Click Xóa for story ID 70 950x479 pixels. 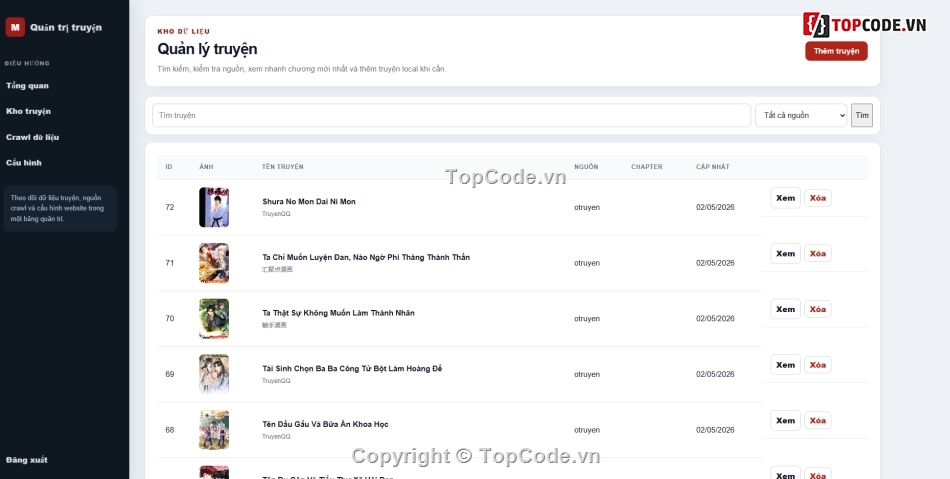pos(817,309)
